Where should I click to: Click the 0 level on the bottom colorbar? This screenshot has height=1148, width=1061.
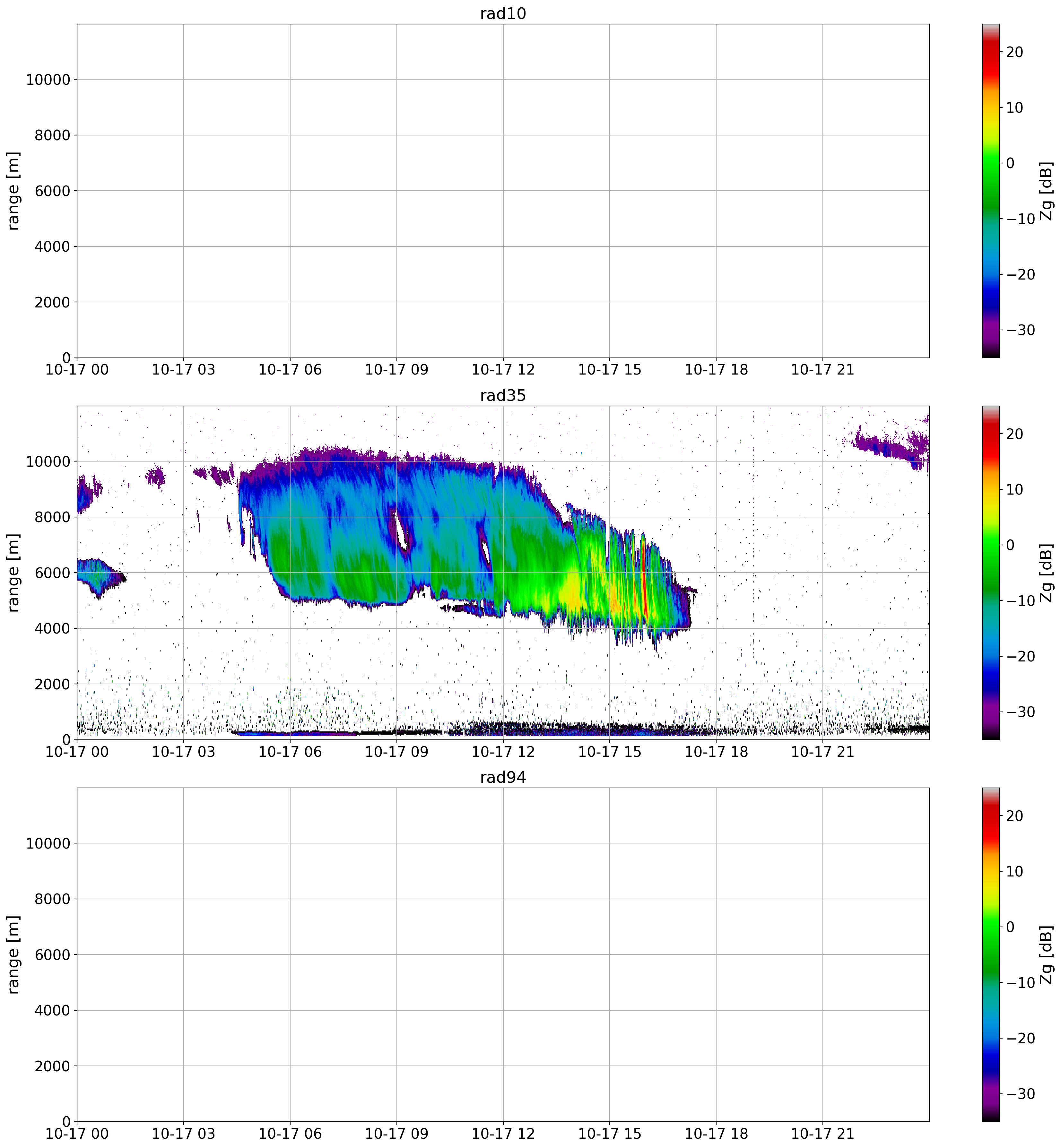coord(1010,927)
